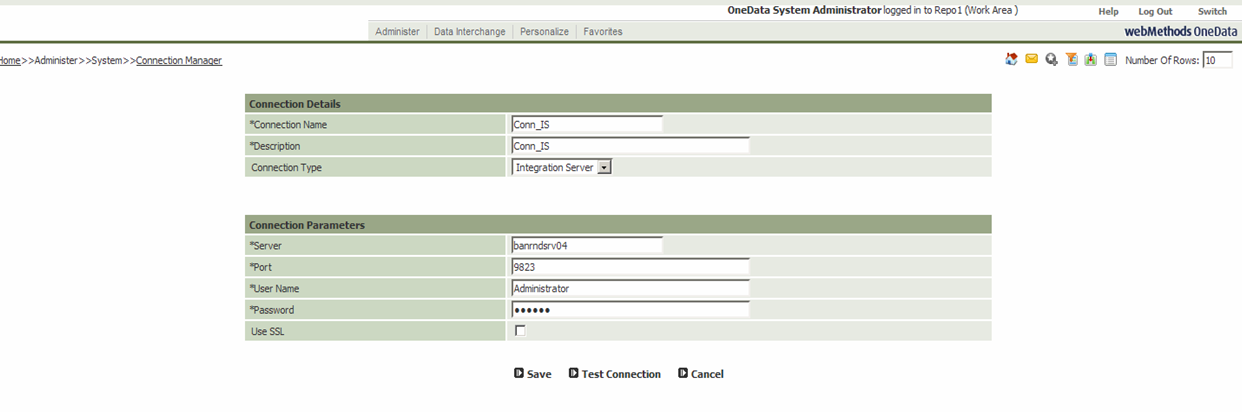Click the Switch link
This screenshot has width=1242, height=412.
pyautogui.click(x=1212, y=11)
